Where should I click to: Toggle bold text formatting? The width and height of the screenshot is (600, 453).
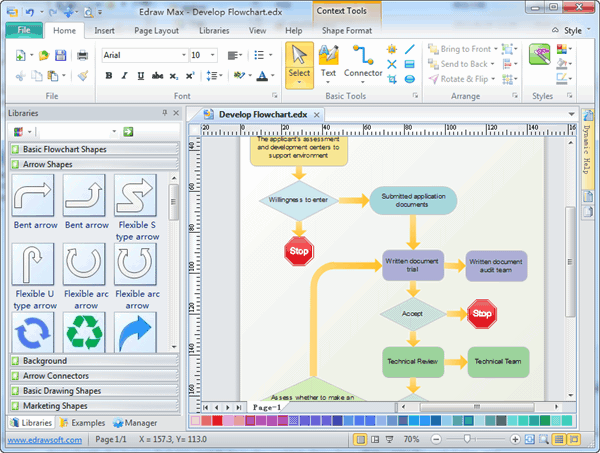coord(108,76)
